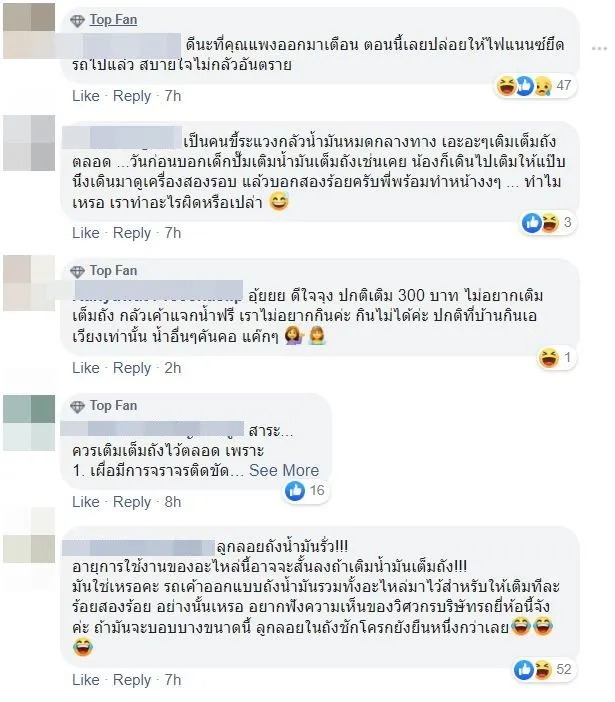This screenshot has height=702, width=615.
Task: Reply to the first comment posted 7h ago
Action: 132,96
